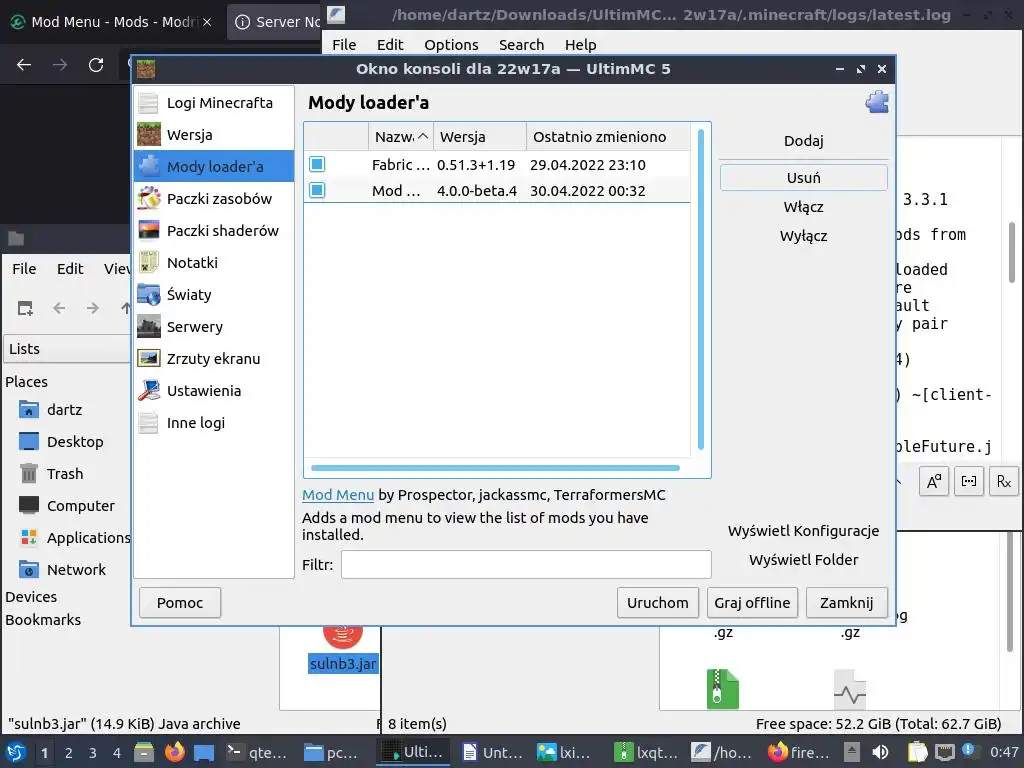Open Ustawienia page
The width and height of the screenshot is (1024, 768).
point(214,391)
